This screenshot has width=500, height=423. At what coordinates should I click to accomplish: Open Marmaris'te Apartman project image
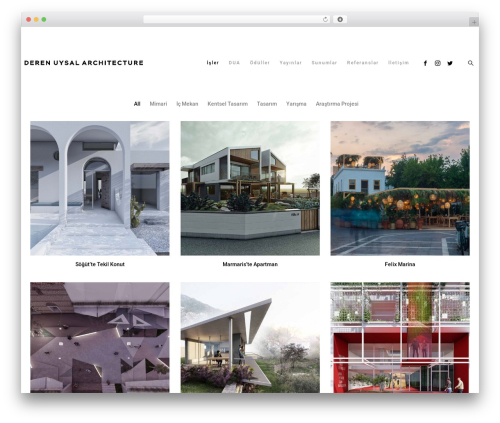[250, 188]
